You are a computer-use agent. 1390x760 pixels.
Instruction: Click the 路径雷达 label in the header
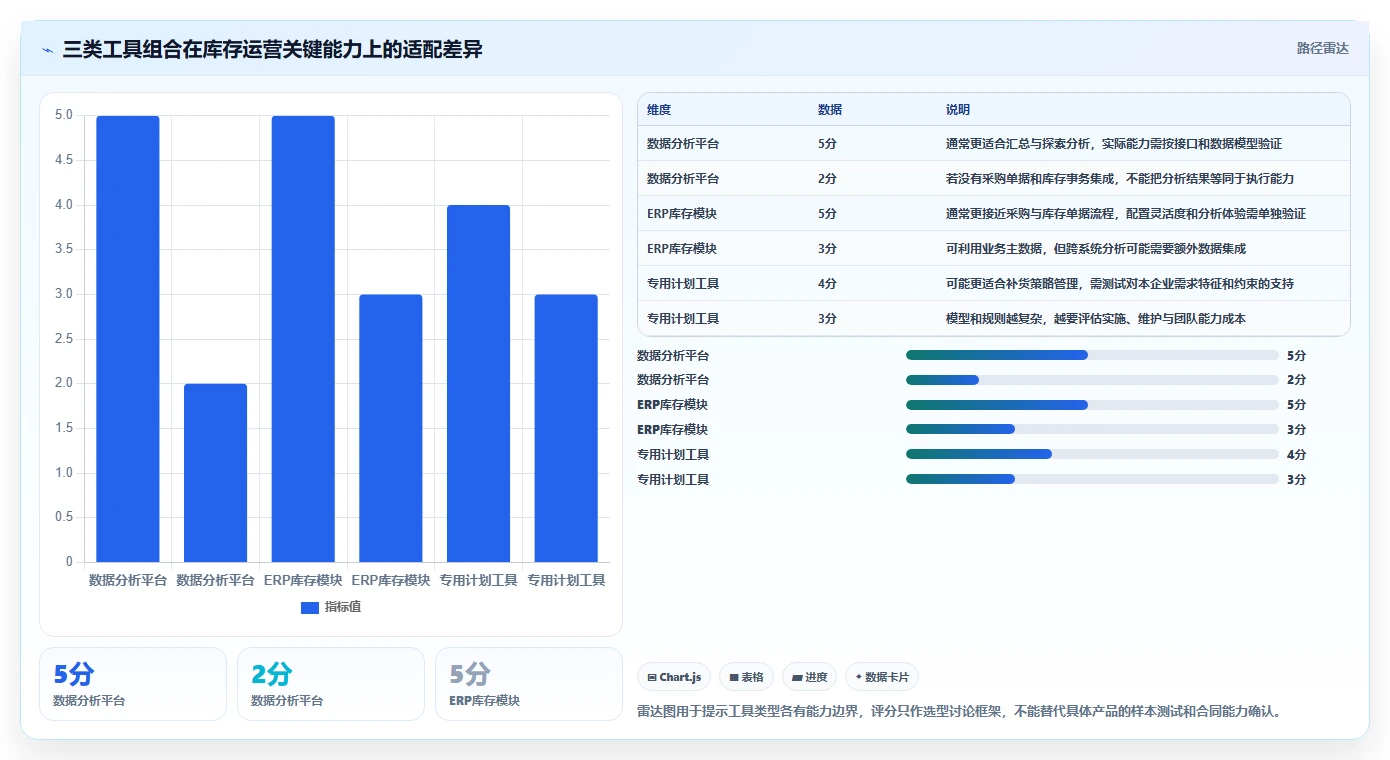coord(1323,48)
